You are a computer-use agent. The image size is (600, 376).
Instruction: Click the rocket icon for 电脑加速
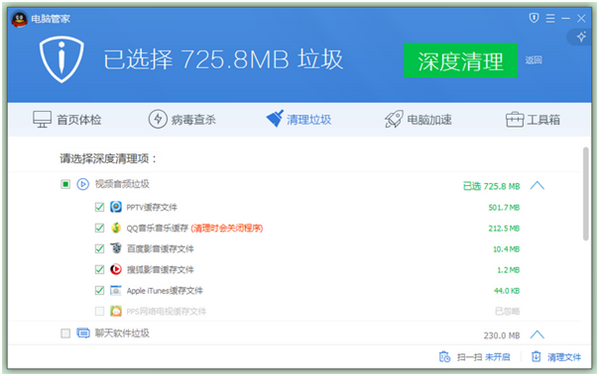(394, 119)
